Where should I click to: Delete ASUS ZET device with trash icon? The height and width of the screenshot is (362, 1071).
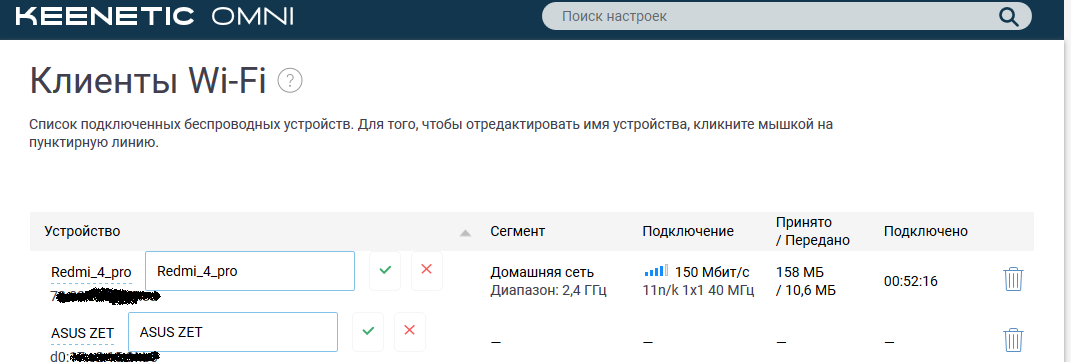[1014, 340]
